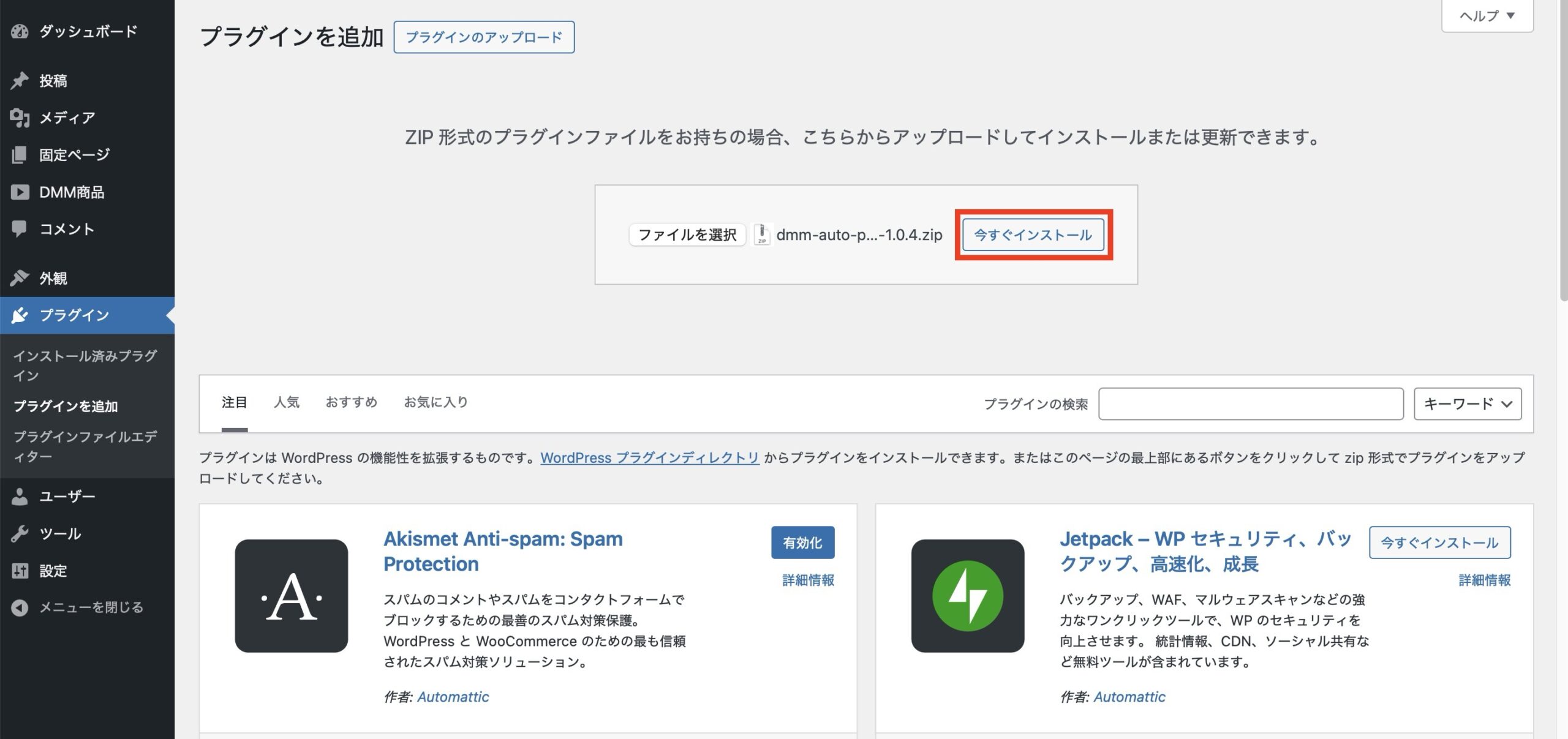Viewport: 1568px width, 739px height.
Task: Select the ツール wrench icon
Action: click(x=20, y=533)
